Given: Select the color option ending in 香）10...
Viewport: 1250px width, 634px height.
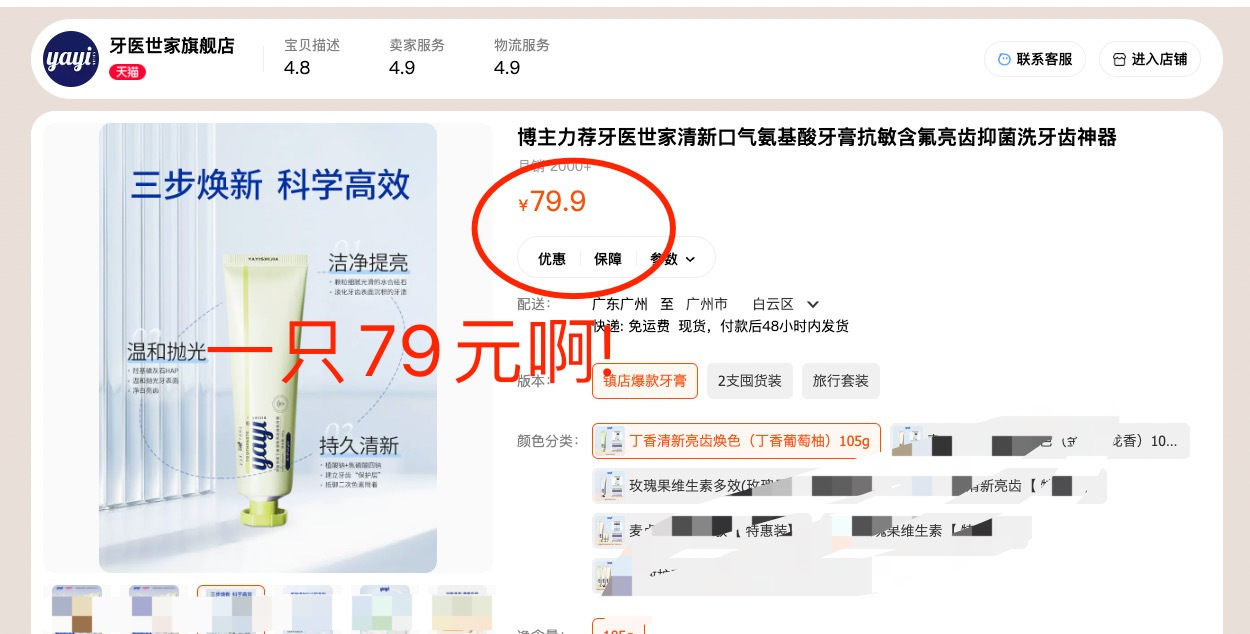Looking at the screenshot, I should 1040,441.
